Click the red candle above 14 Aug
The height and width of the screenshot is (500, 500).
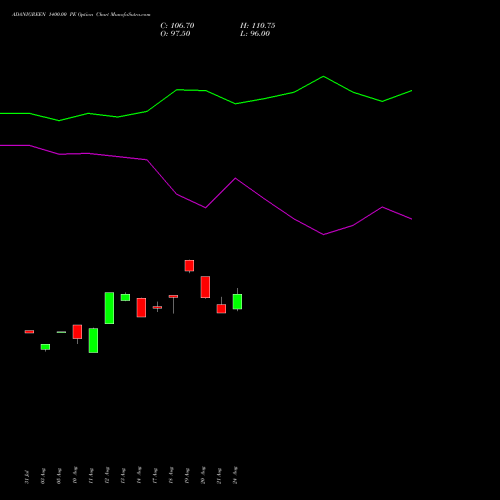click(x=141, y=308)
